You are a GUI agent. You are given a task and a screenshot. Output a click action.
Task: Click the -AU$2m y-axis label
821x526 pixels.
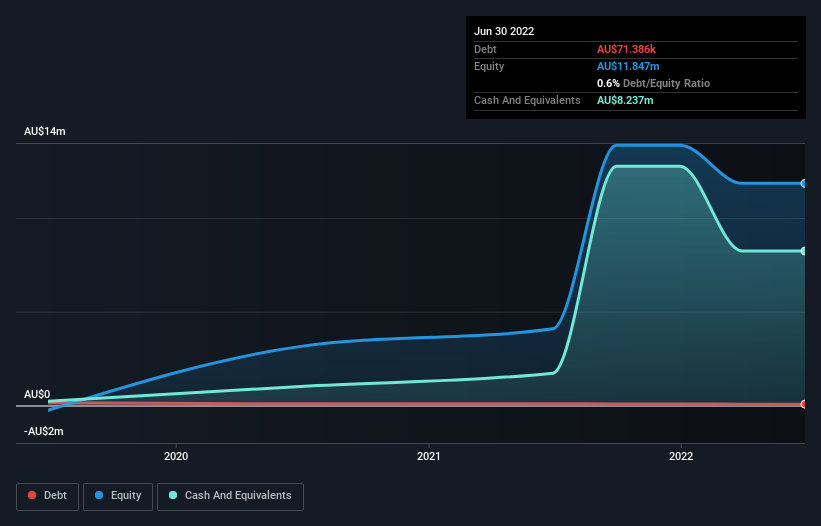click(43, 431)
